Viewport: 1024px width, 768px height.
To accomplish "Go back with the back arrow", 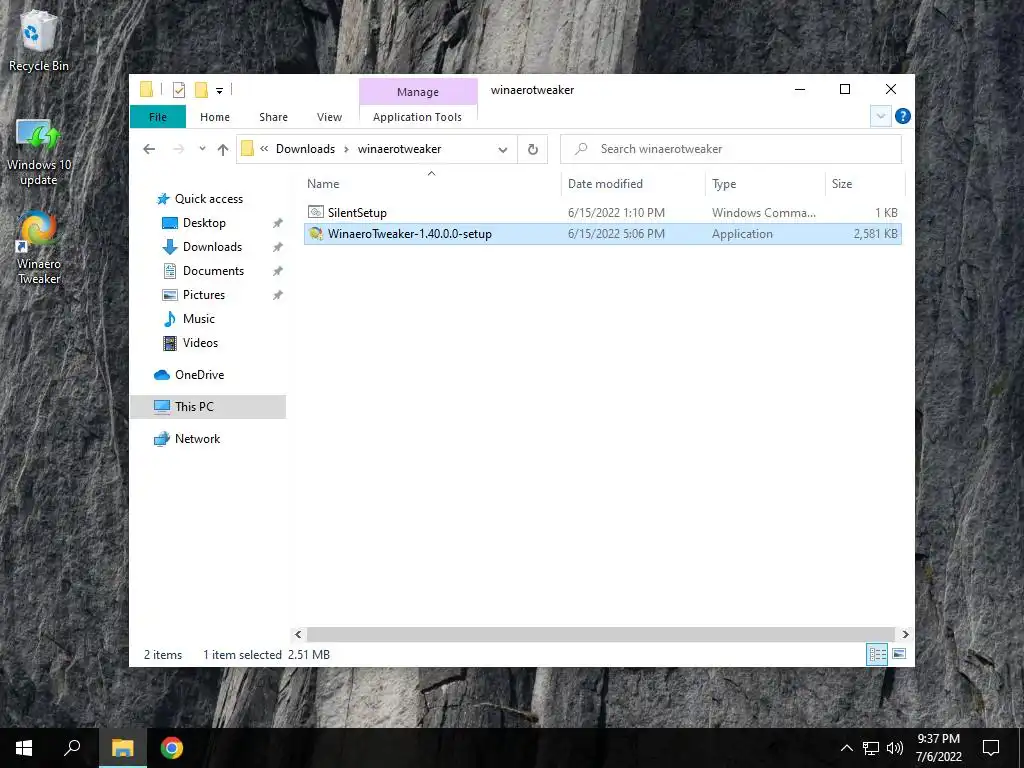I will [x=149, y=149].
